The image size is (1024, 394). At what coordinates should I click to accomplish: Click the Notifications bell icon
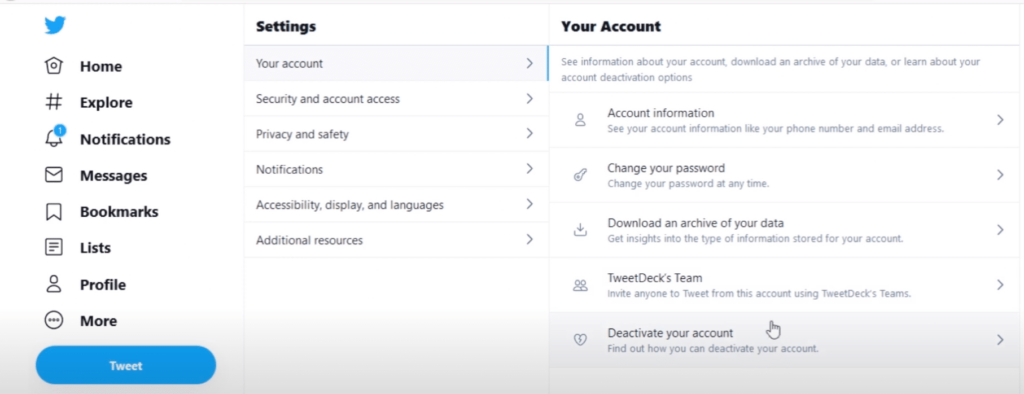(54, 139)
